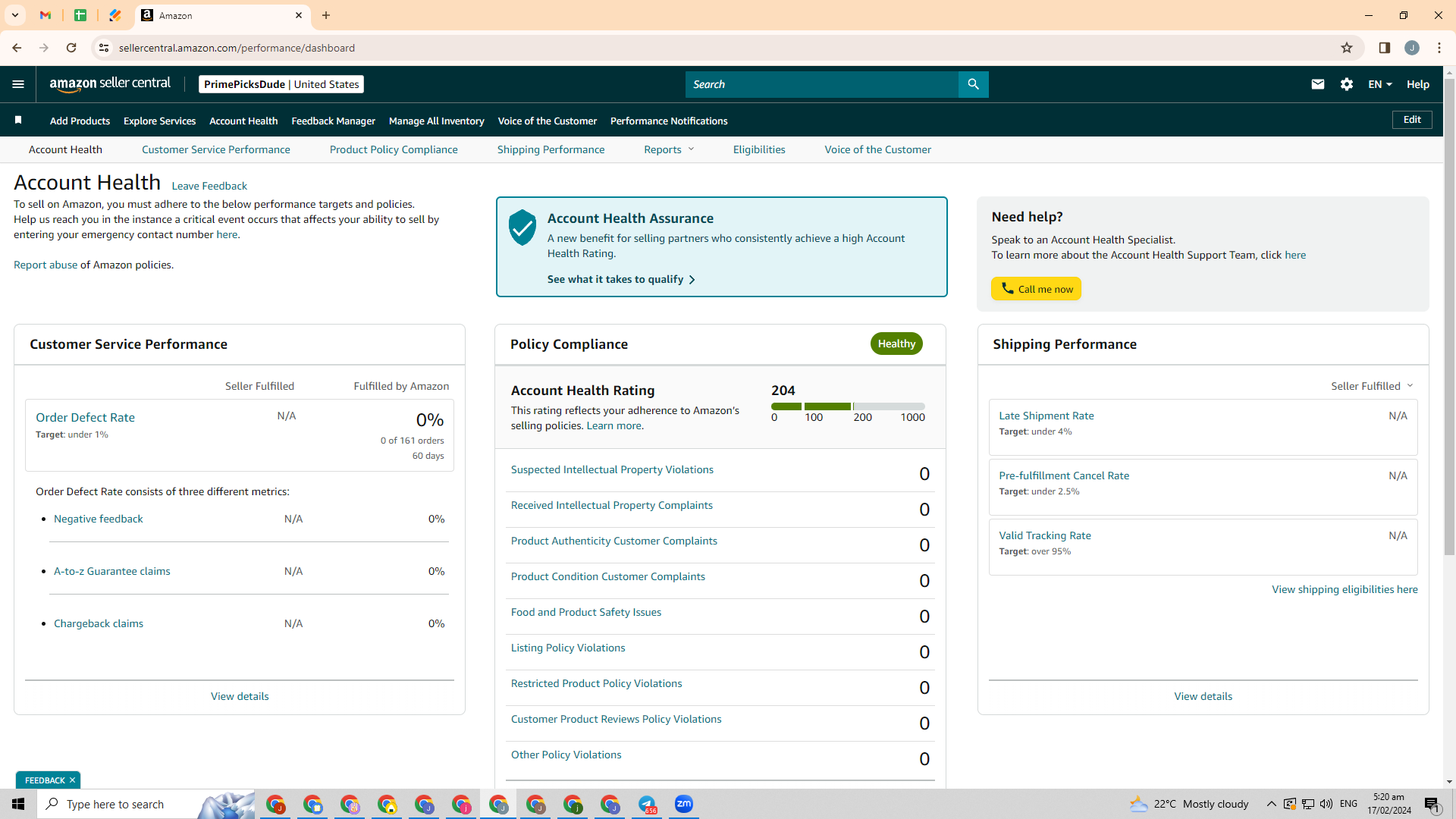1456x819 pixels.
Task: Open the Late Shipment Rate link
Action: coord(1046,416)
